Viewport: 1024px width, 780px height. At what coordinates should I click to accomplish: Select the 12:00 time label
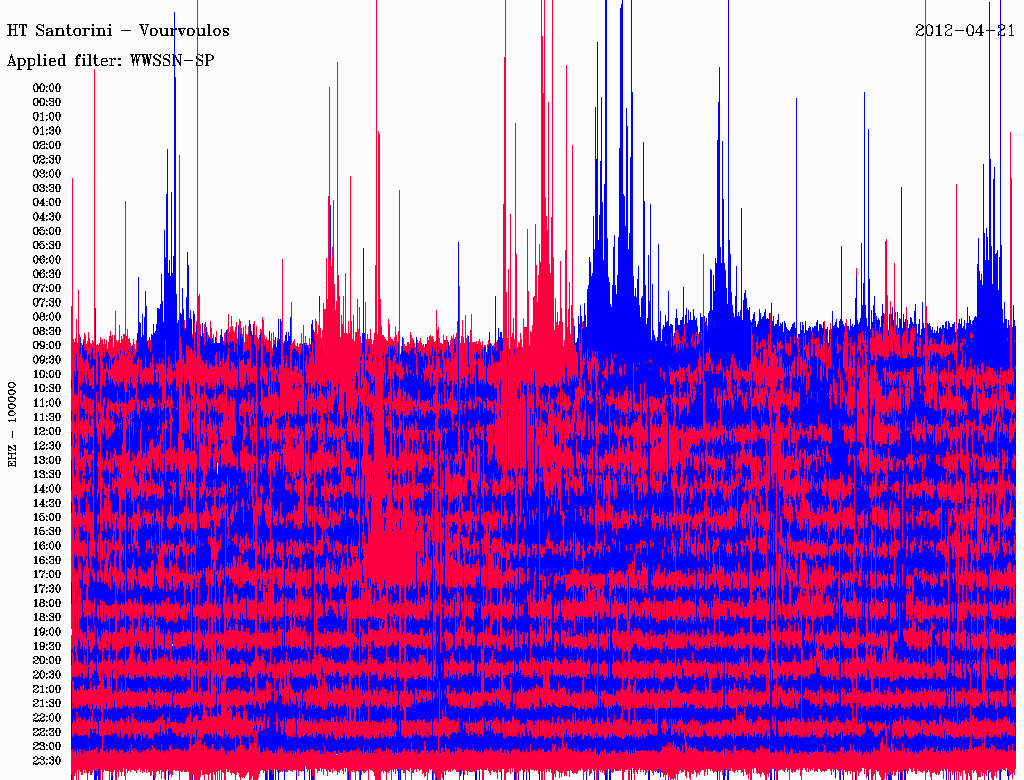[47, 431]
